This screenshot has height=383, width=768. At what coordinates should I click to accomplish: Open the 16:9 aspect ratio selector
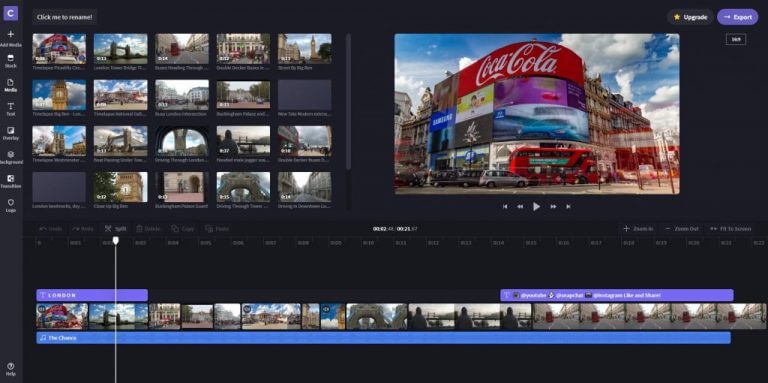pyautogui.click(x=736, y=40)
